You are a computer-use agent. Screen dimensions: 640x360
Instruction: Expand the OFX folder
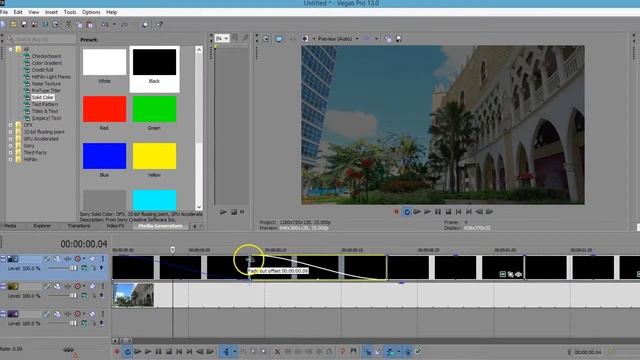(x=11, y=125)
